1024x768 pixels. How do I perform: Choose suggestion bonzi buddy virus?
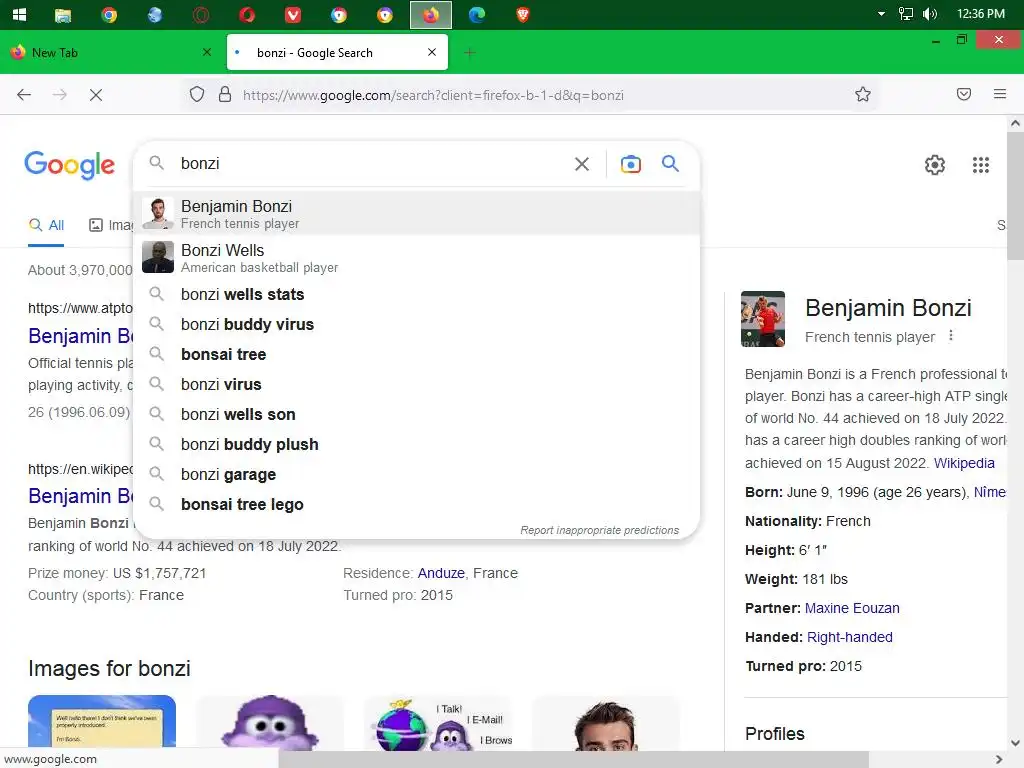[x=417, y=325]
